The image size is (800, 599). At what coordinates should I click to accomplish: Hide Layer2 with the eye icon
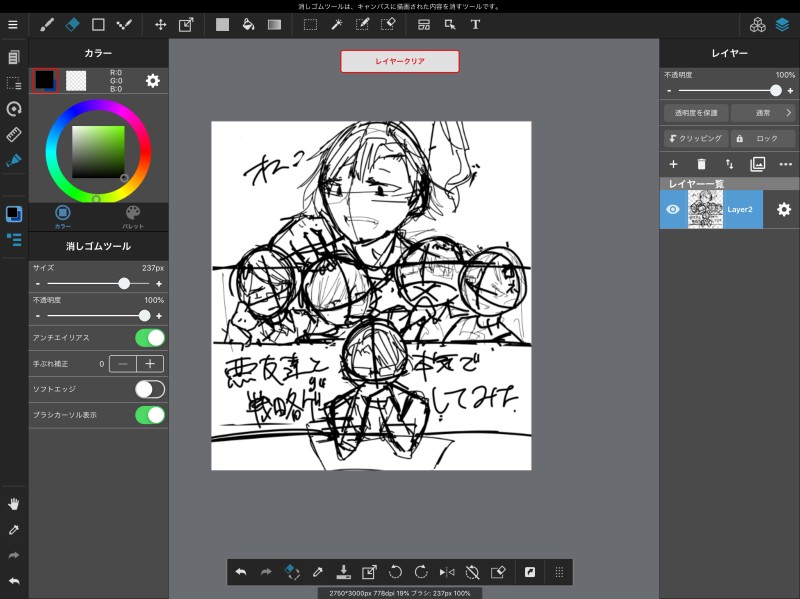[x=673, y=209]
